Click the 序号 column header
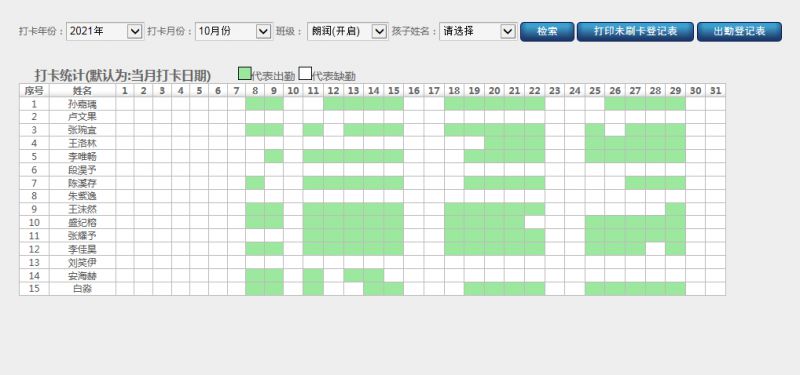 click(x=34, y=90)
